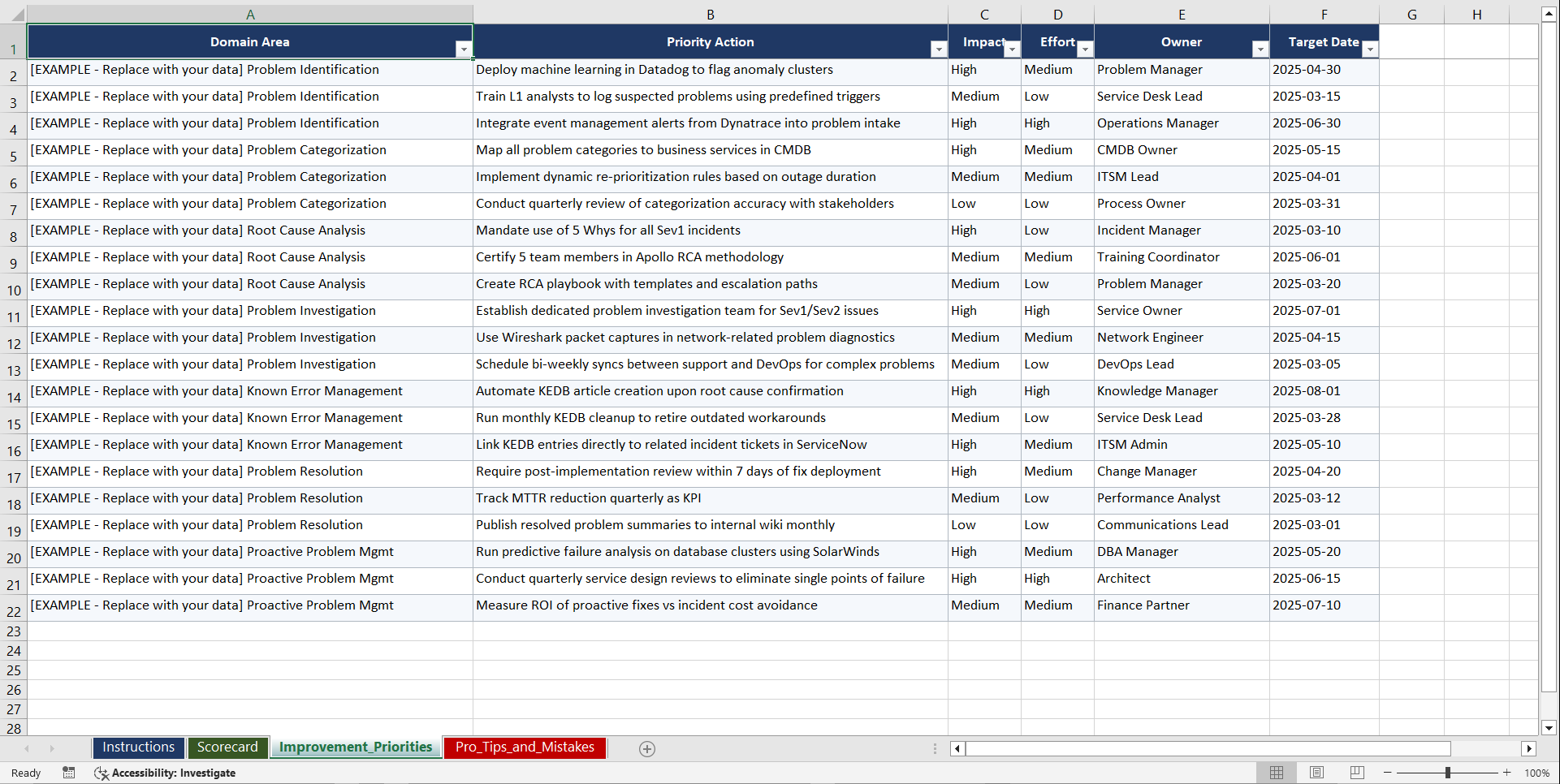The image size is (1560, 784).
Task: Switch to Normal view icon in status bar
Action: coord(1277,773)
